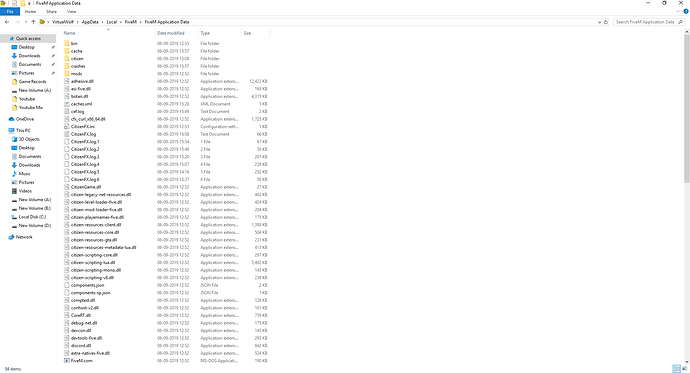Click the Music note icon
Screen dimensions: 690x373
[x=14, y=174]
